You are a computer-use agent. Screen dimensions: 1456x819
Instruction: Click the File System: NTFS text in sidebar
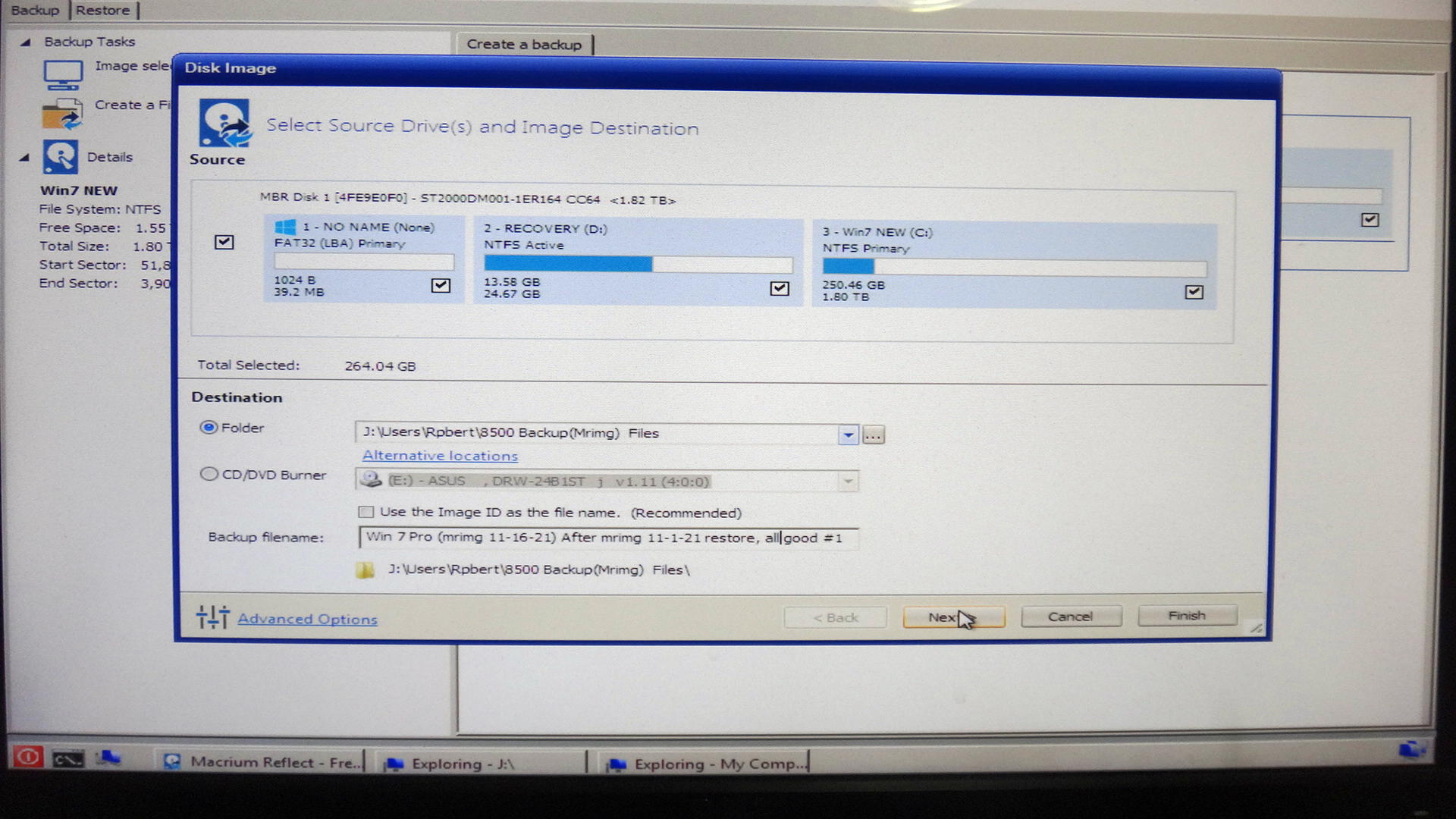tap(100, 209)
